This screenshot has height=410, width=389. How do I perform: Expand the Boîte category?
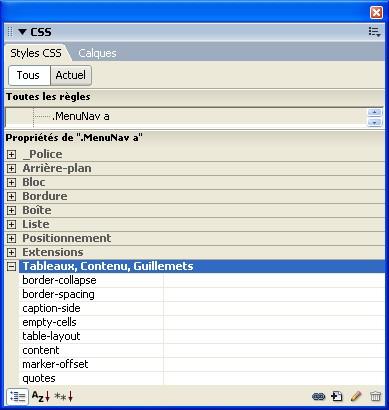(11, 210)
